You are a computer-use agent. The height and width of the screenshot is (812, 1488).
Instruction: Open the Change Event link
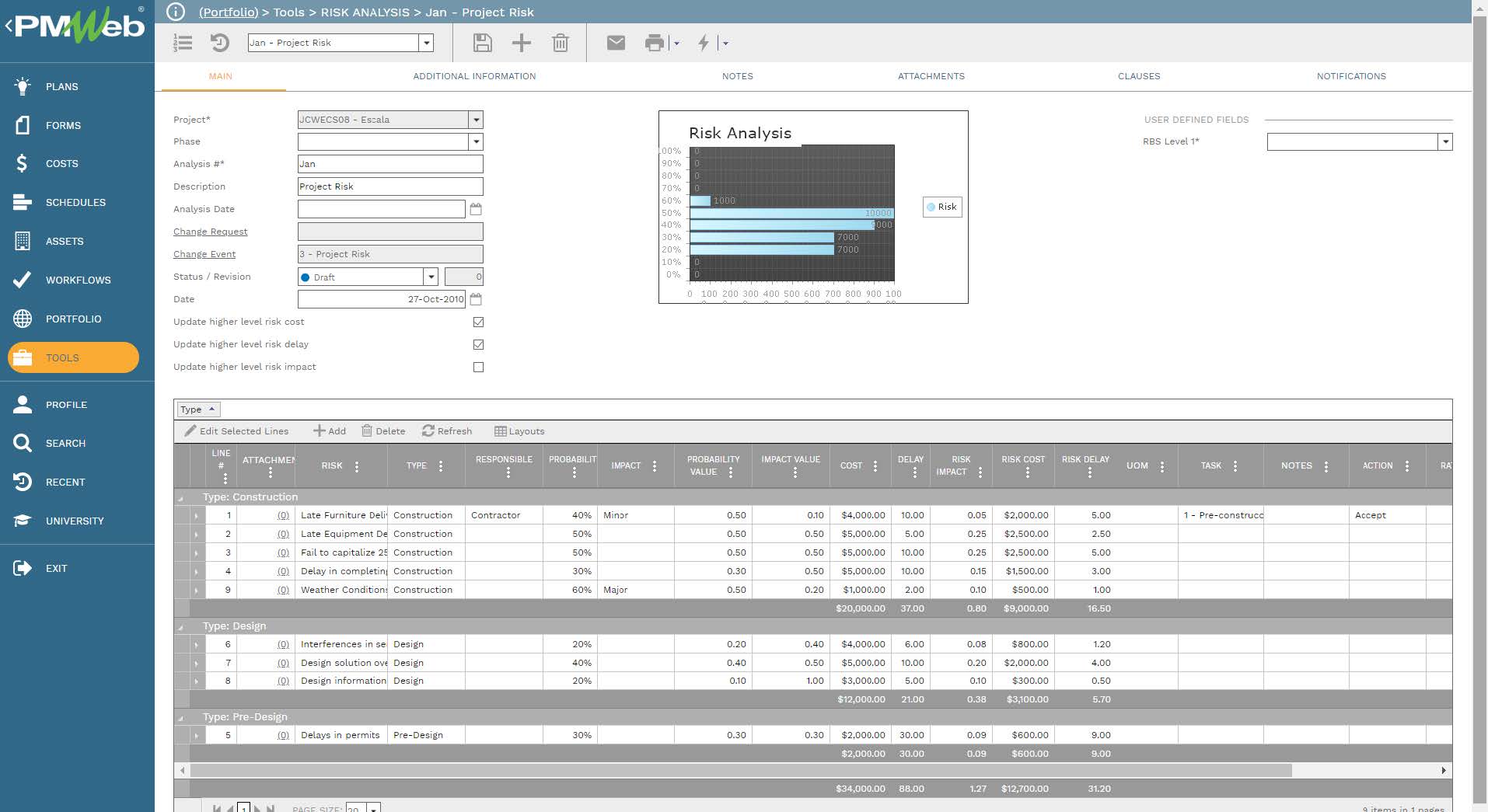[204, 254]
